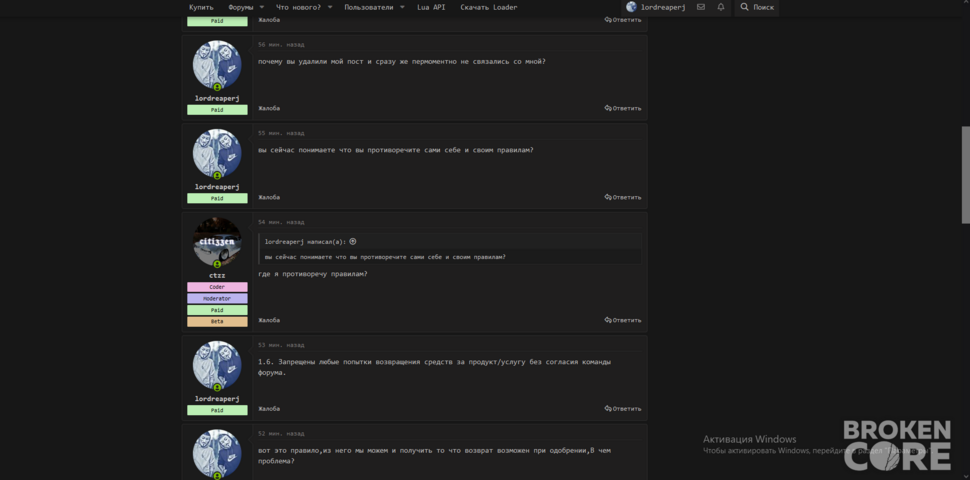The width and height of the screenshot is (970, 480).
Task: Open ctzz user profile name
Action: (x=217, y=276)
